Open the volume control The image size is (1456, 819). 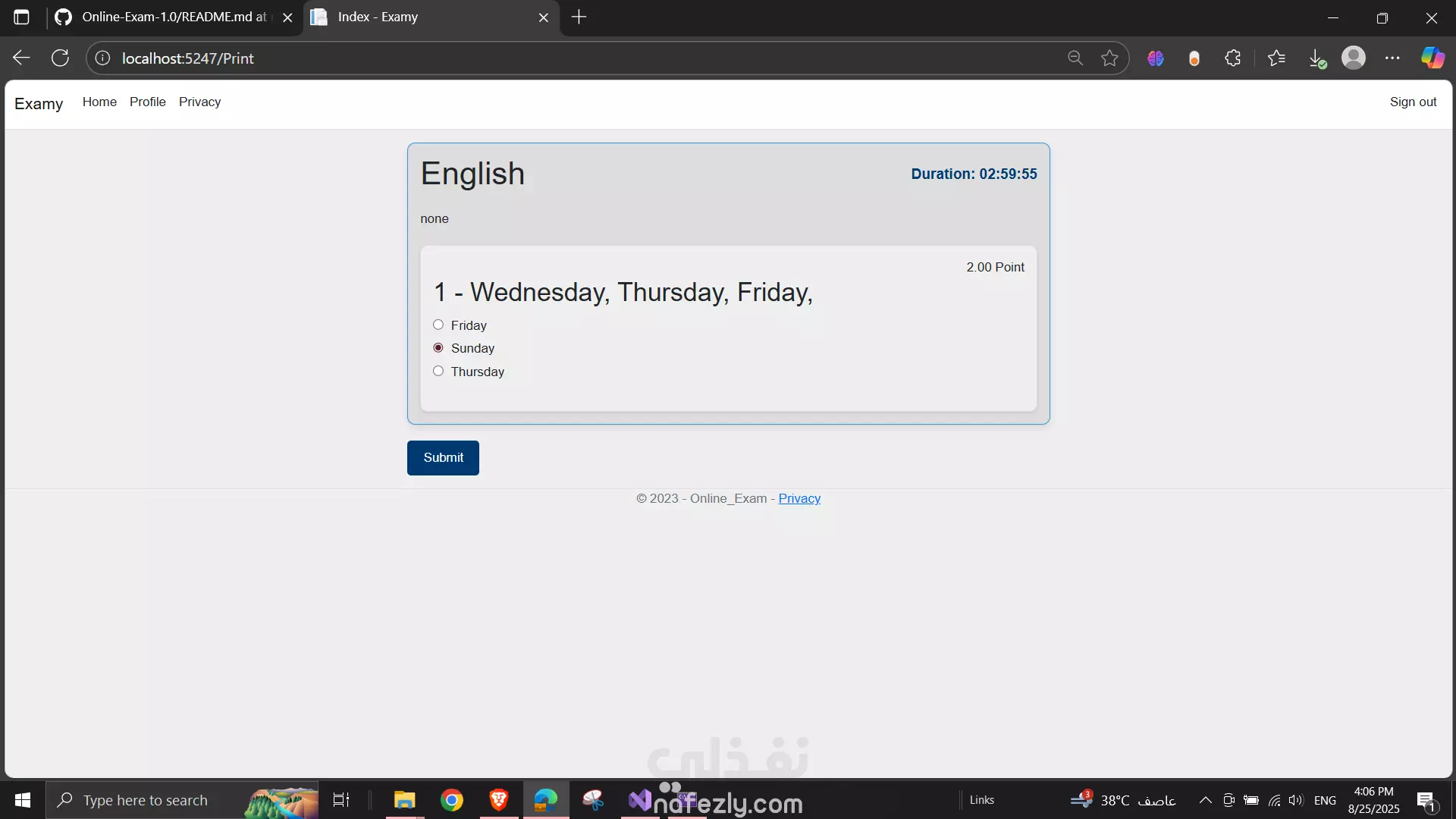pos(1296,800)
